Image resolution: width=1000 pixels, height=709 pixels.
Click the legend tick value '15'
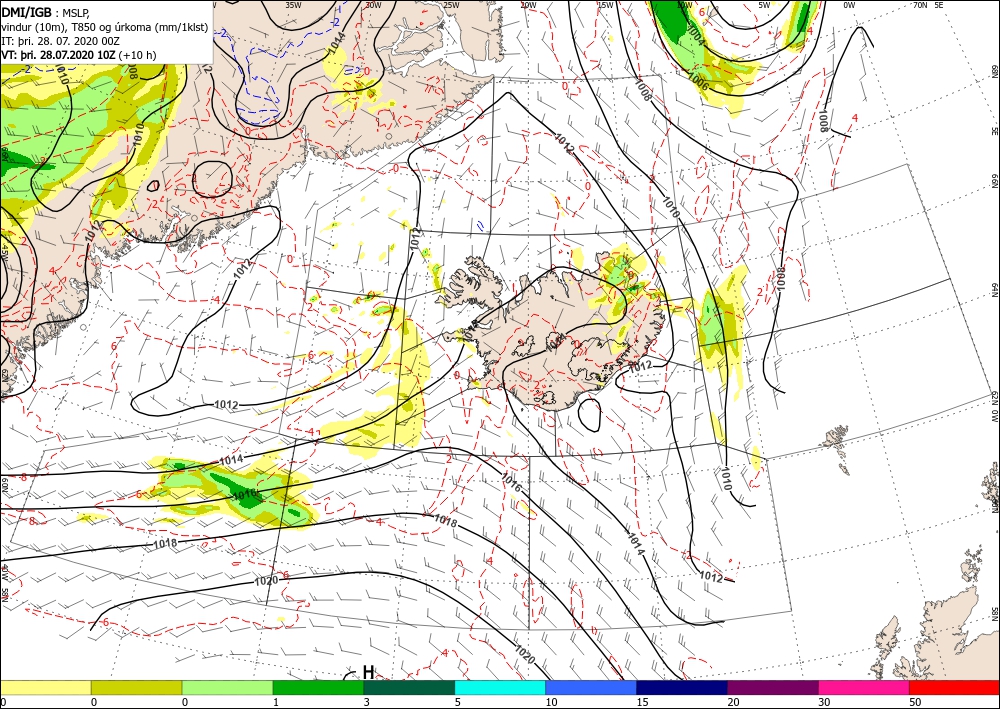(x=642, y=702)
